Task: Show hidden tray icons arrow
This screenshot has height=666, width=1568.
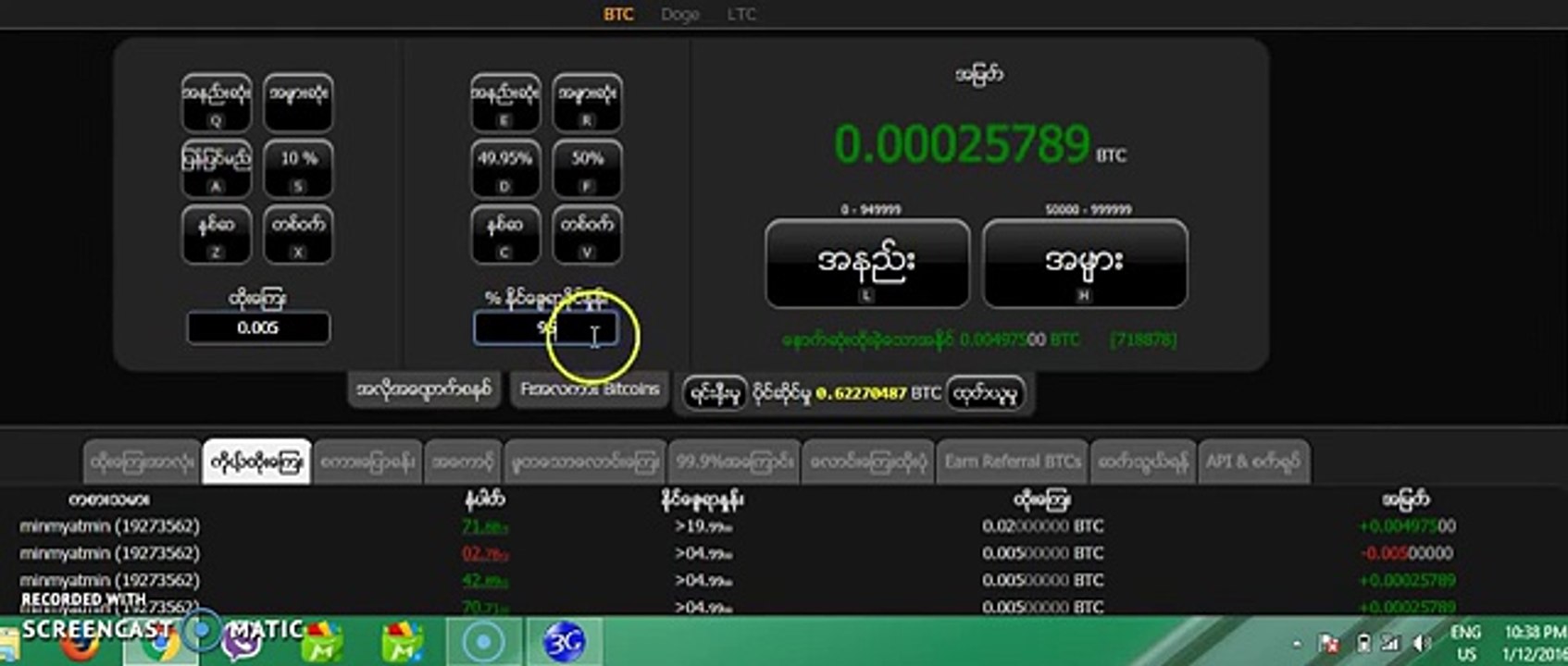Action: point(1297,642)
